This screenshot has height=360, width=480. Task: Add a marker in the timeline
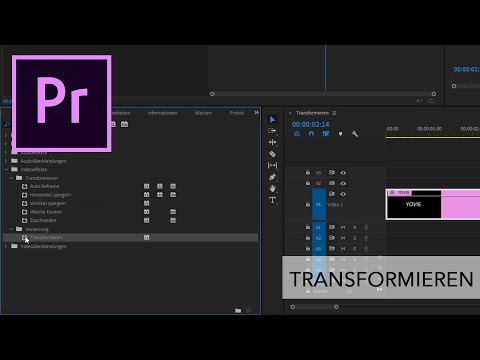point(340,134)
